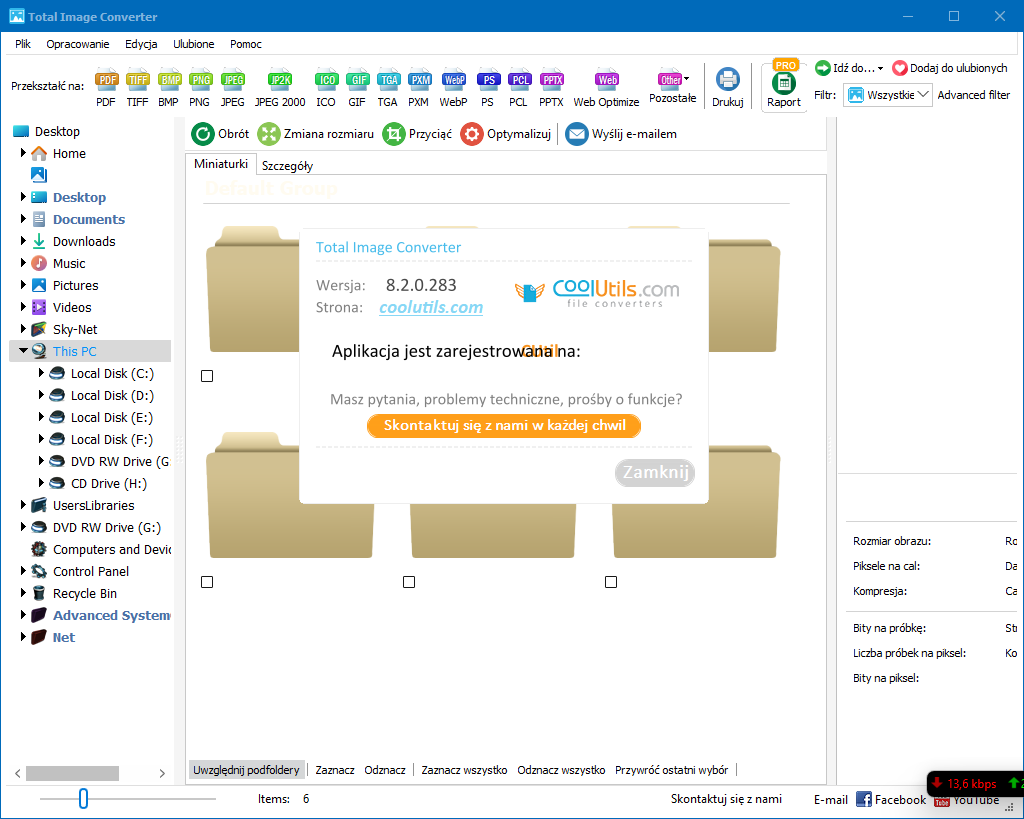Image resolution: width=1024 pixels, height=819 pixels.
Task: Add to favorites with Dodaj do ulubionych
Action: click(x=950, y=68)
